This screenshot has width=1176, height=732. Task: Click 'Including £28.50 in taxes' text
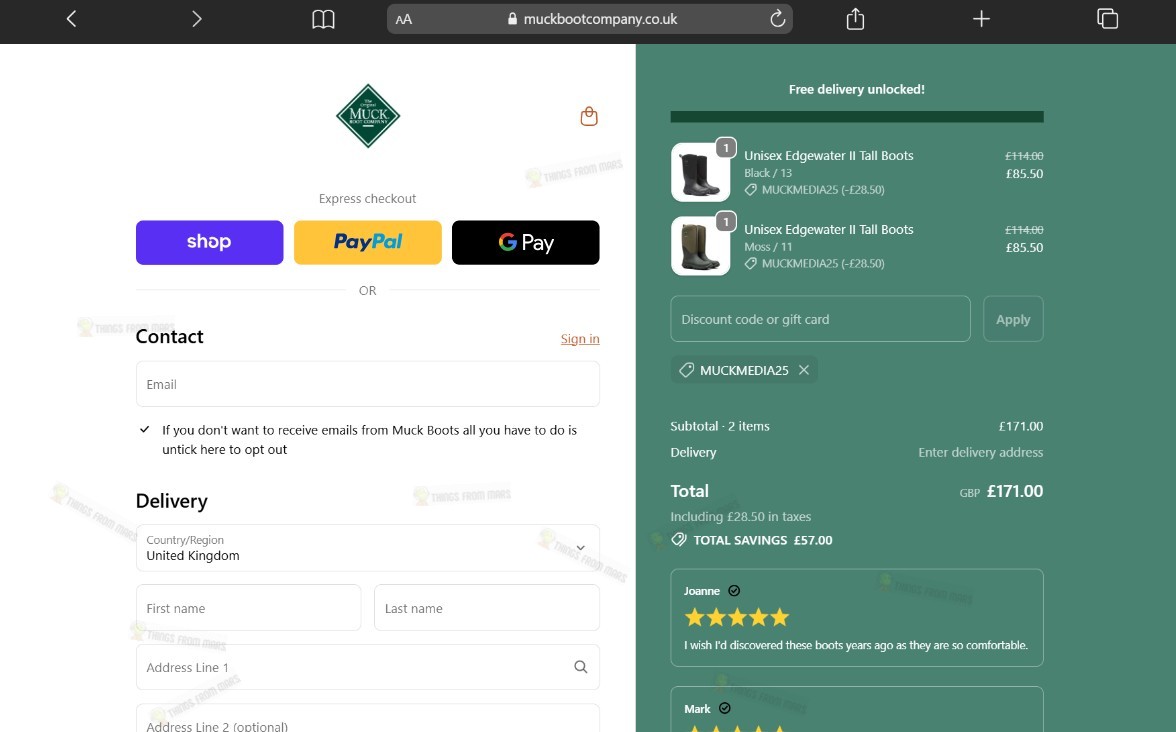click(740, 516)
